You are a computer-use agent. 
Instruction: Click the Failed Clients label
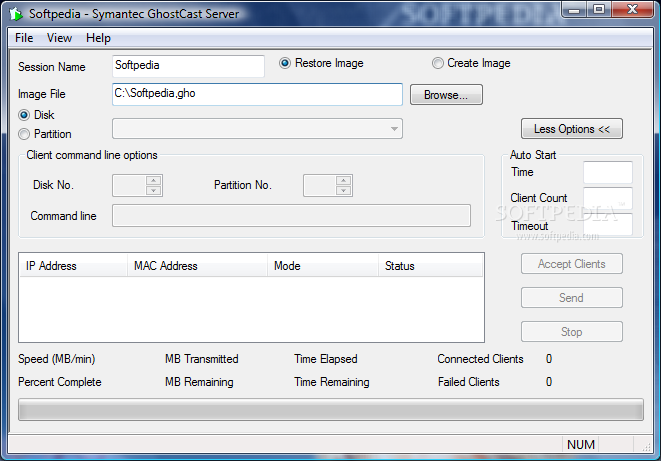tap(468, 382)
